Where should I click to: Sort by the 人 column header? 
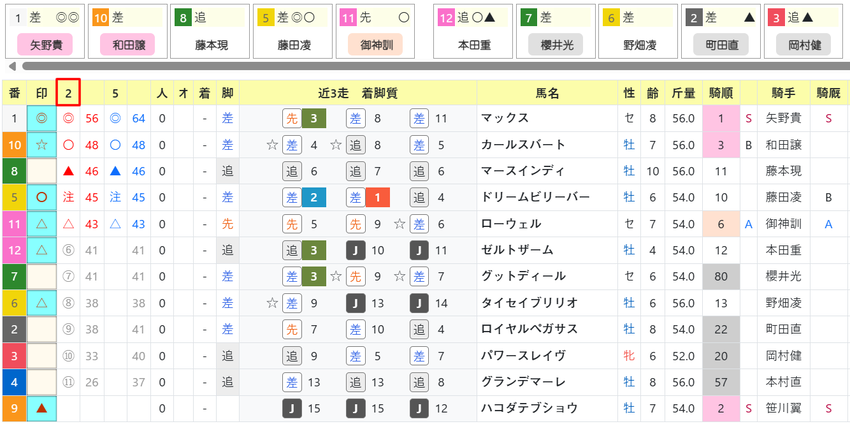point(162,93)
